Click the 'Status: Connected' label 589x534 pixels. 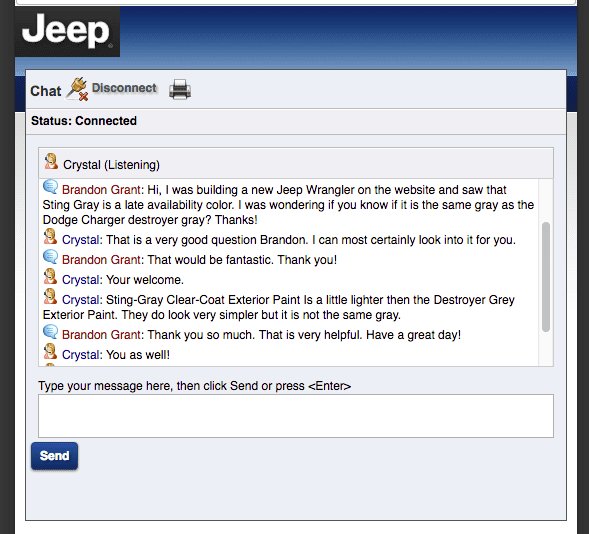coord(84,121)
